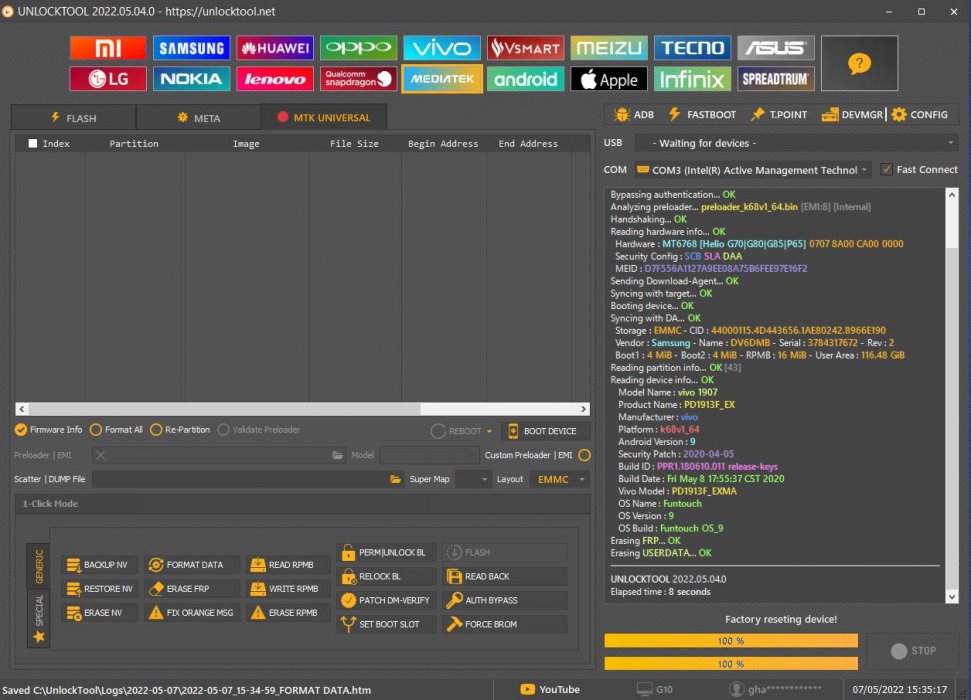Select the Format All radio option
Viewport: 971px width, 700px height.
pos(116,429)
